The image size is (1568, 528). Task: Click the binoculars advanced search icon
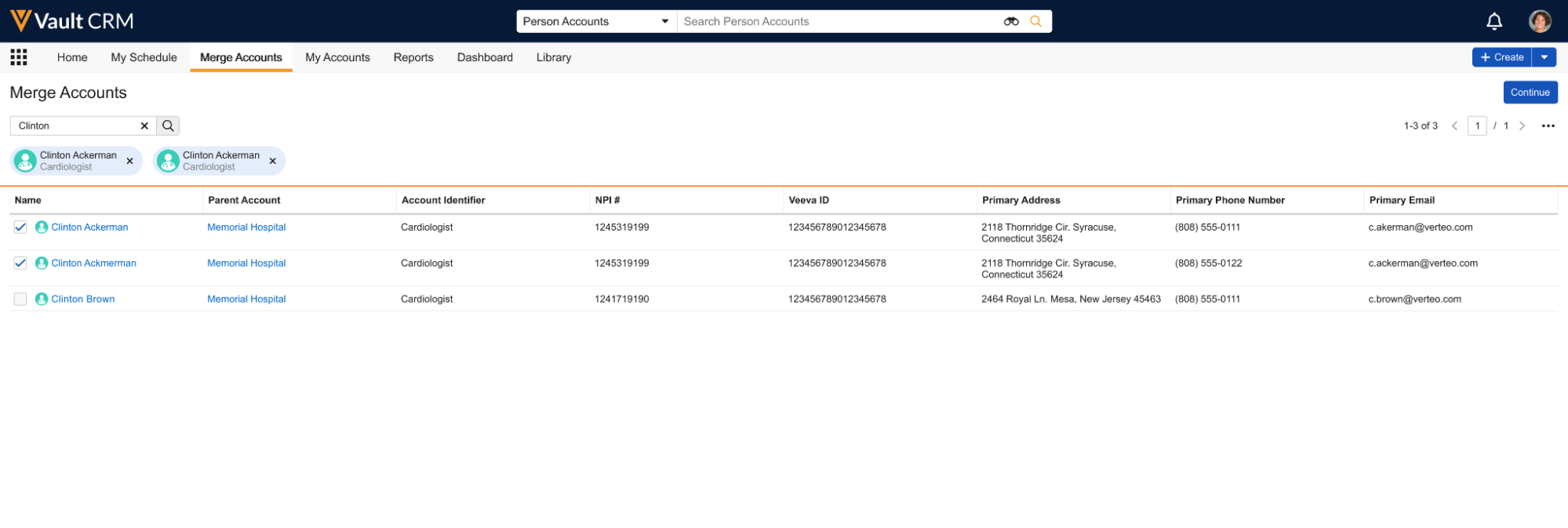1011,21
